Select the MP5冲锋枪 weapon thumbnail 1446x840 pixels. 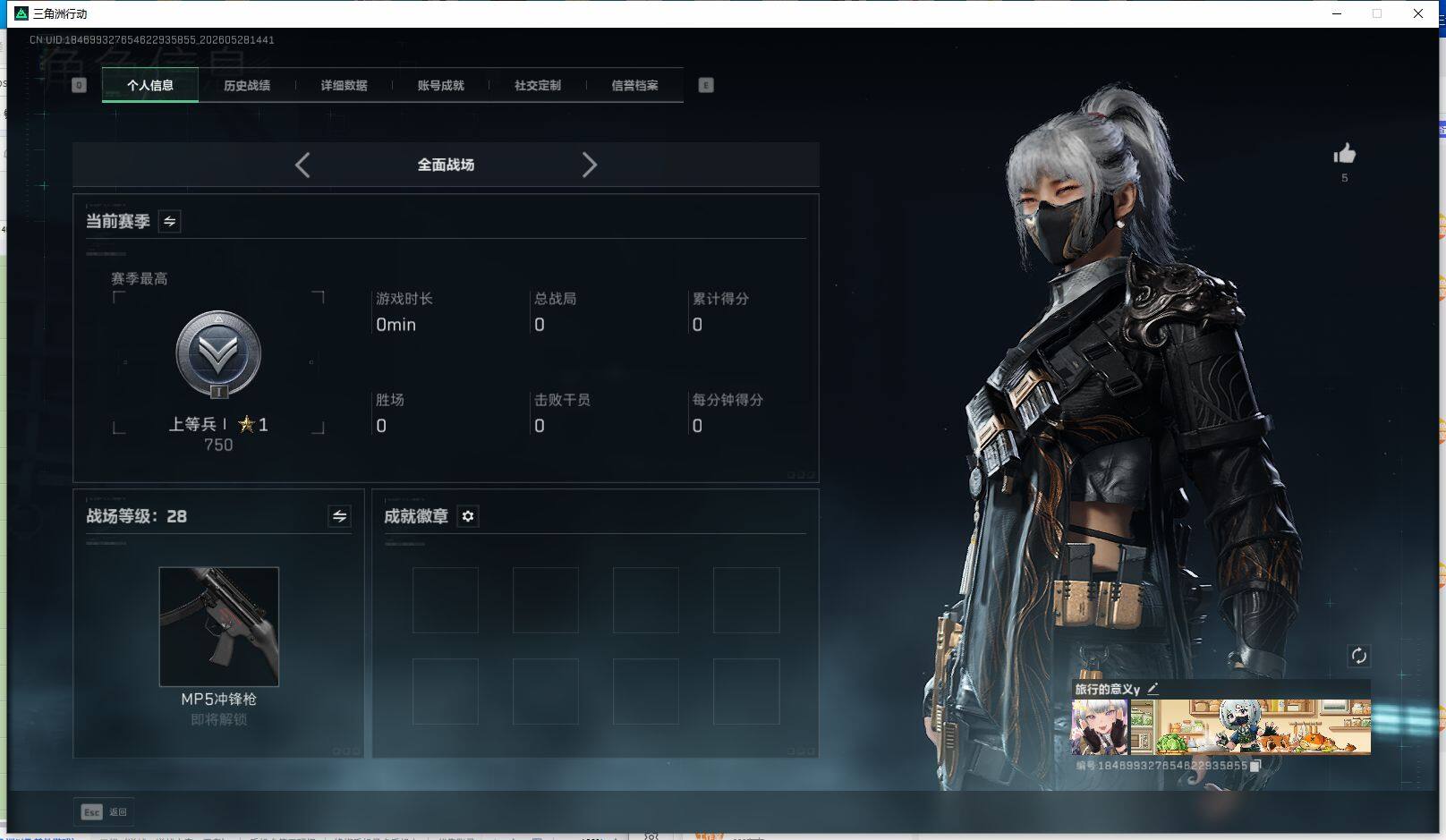(x=219, y=626)
